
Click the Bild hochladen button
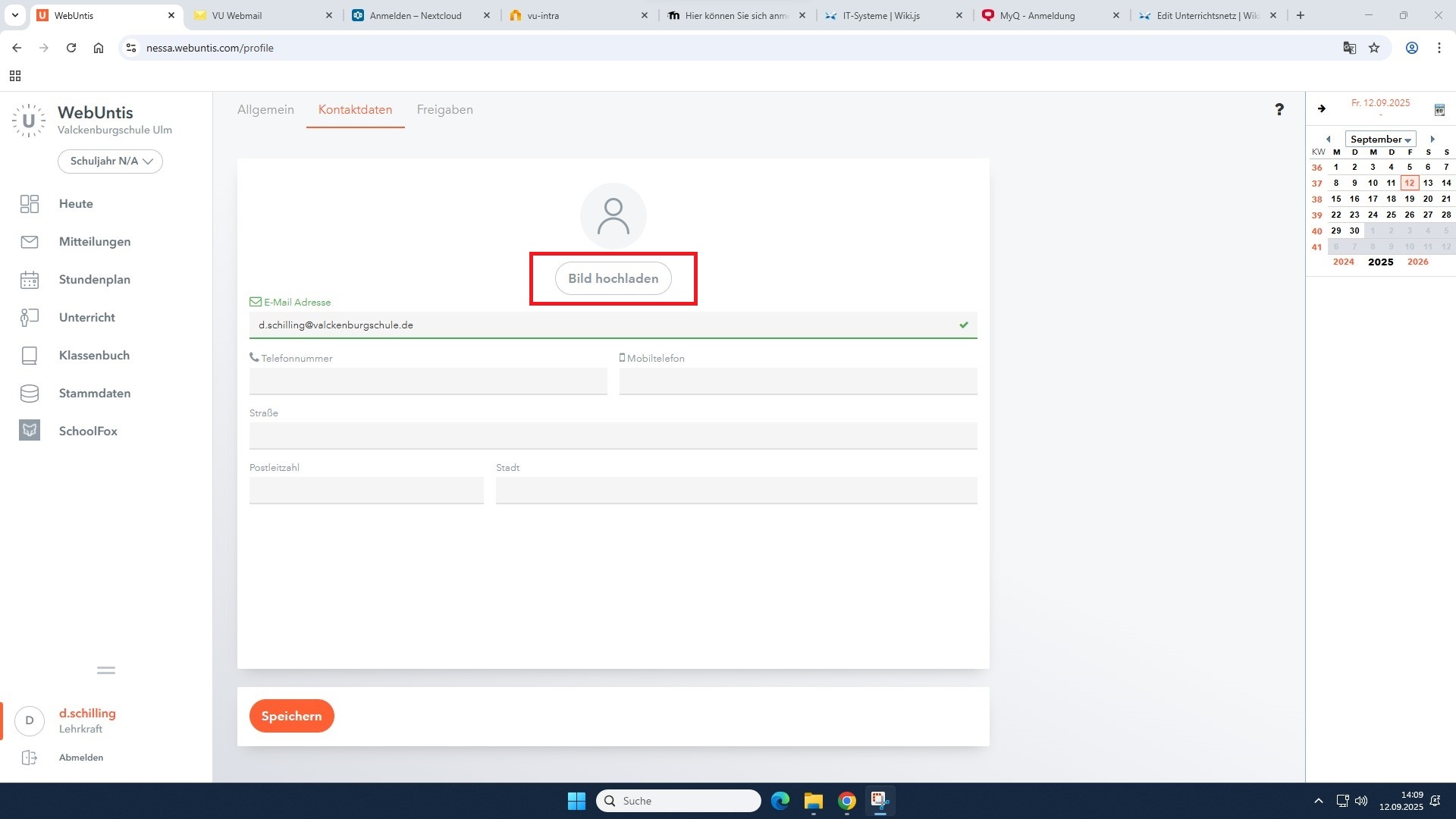[613, 278]
